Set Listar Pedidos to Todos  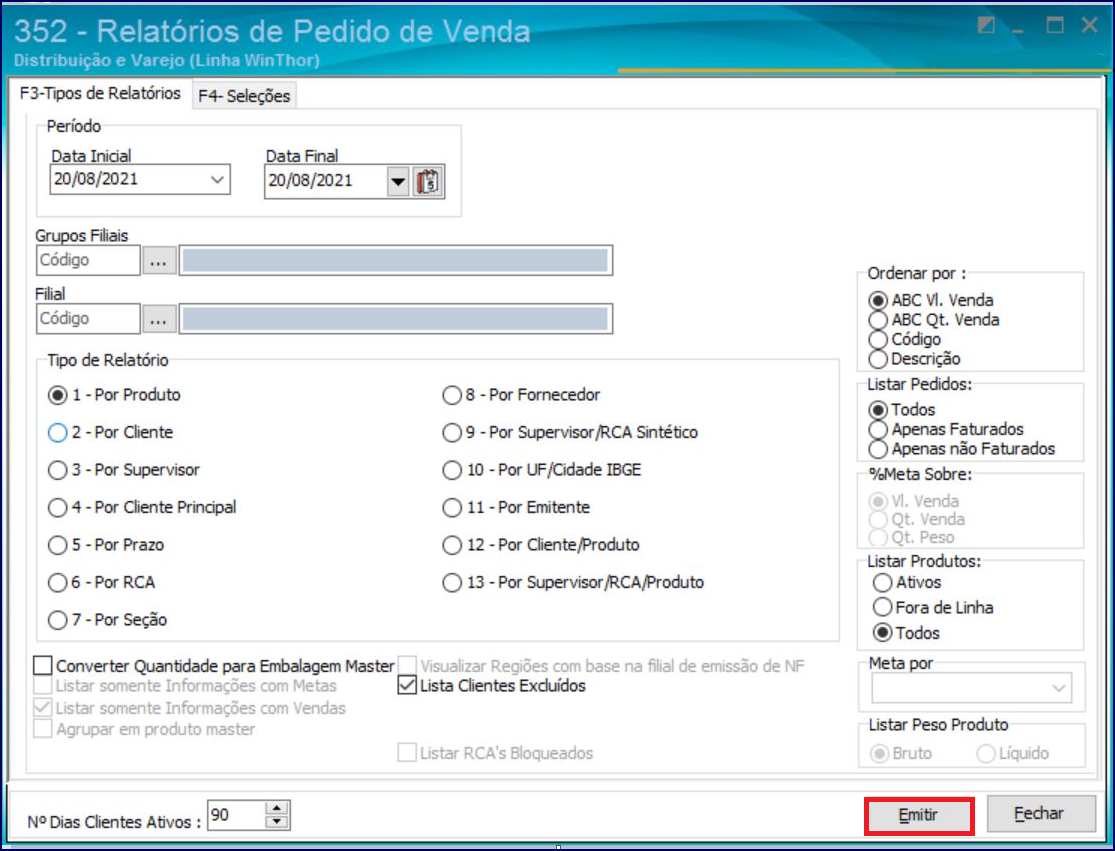(902, 410)
